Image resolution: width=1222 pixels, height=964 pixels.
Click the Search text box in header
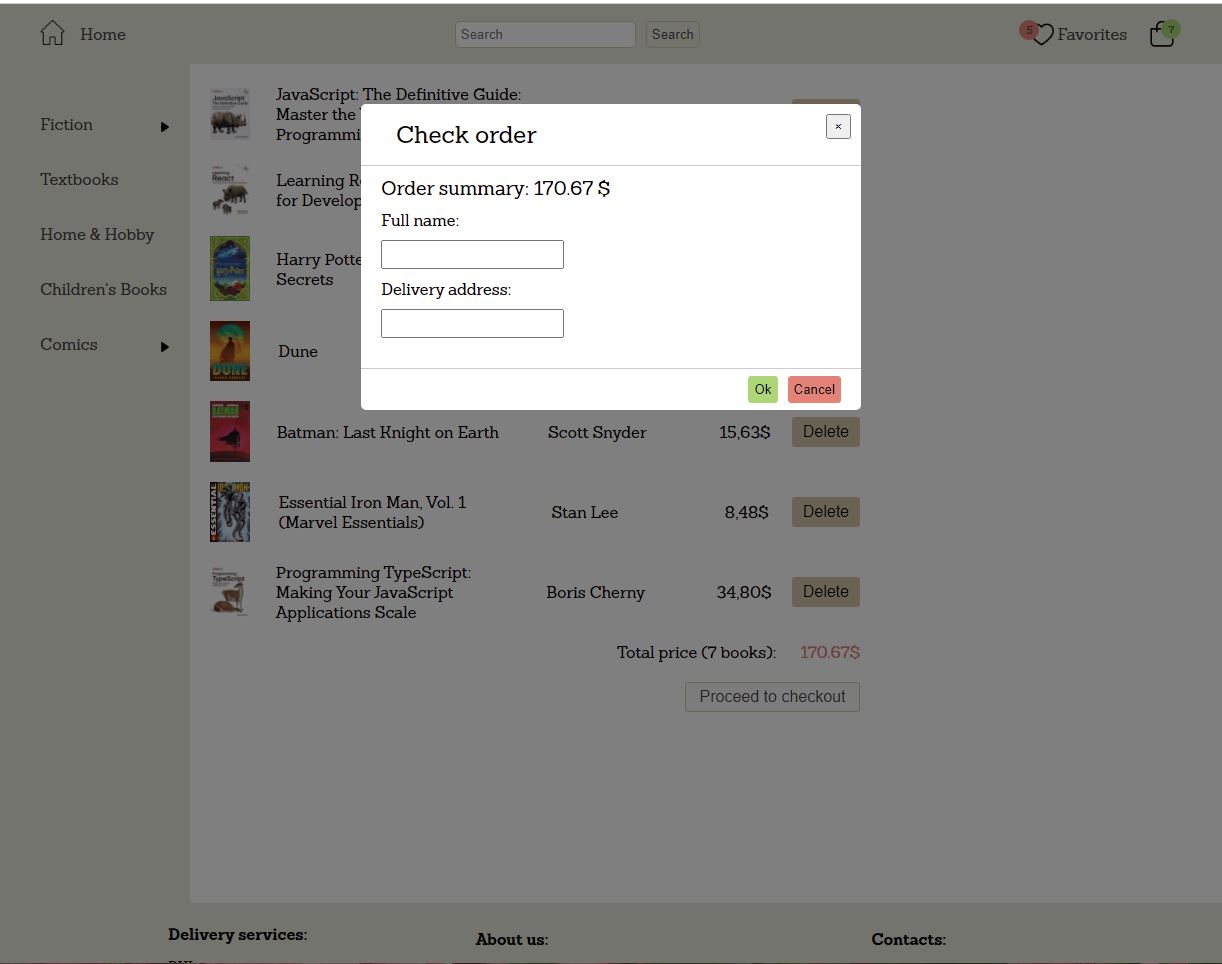coord(545,34)
